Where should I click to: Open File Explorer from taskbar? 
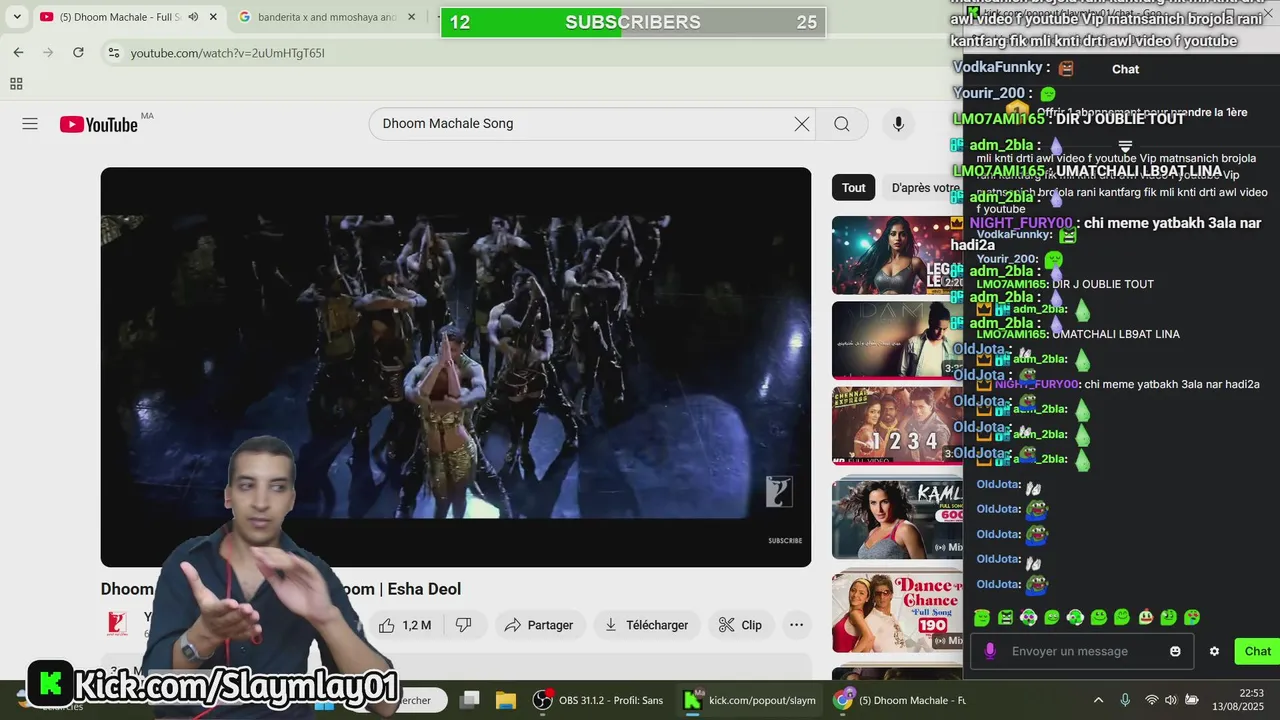point(506,700)
